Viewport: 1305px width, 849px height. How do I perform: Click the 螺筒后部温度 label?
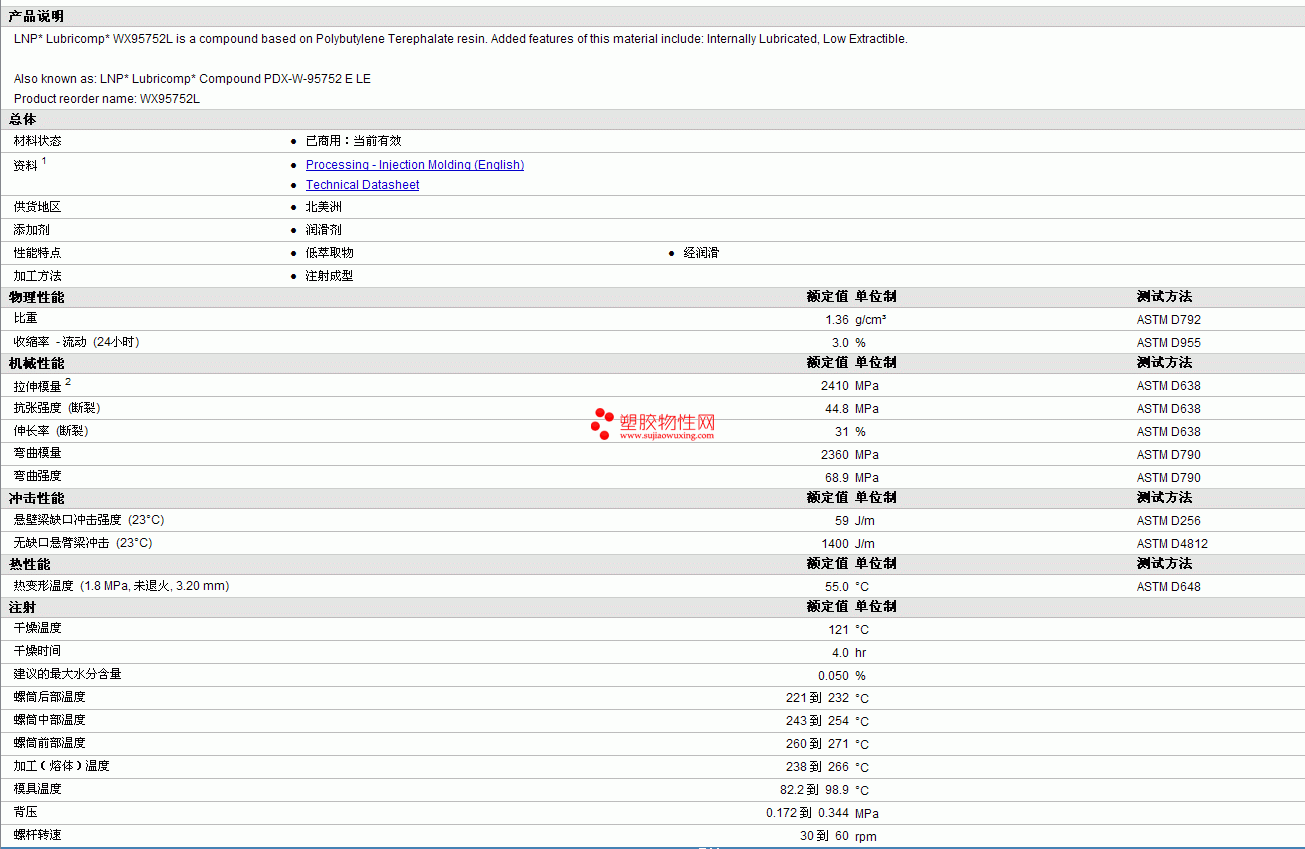point(49,697)
